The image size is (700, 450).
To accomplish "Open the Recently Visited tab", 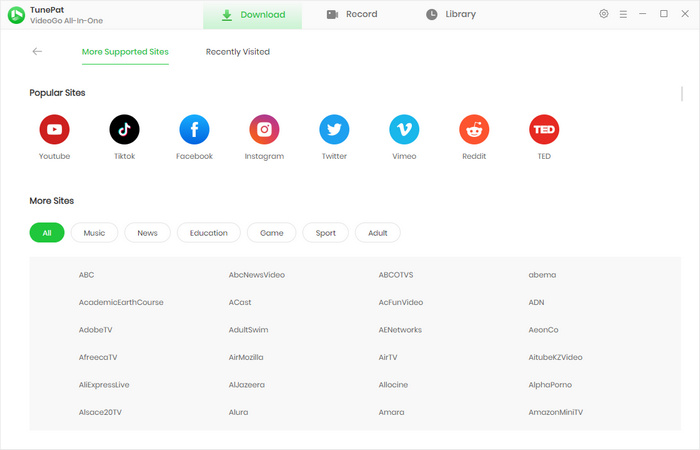I will point(237,51).
